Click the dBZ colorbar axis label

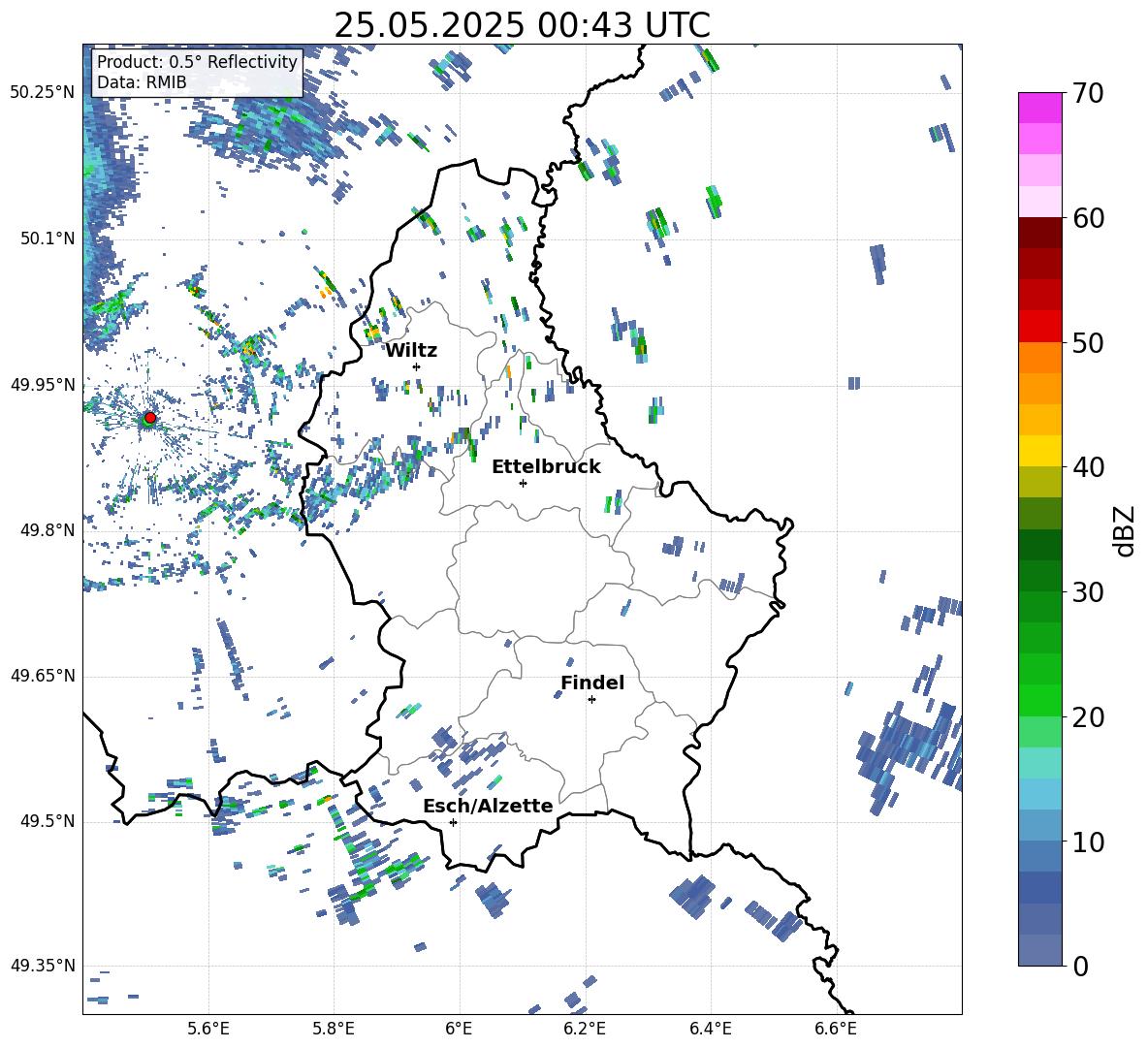coord(1126,531)
